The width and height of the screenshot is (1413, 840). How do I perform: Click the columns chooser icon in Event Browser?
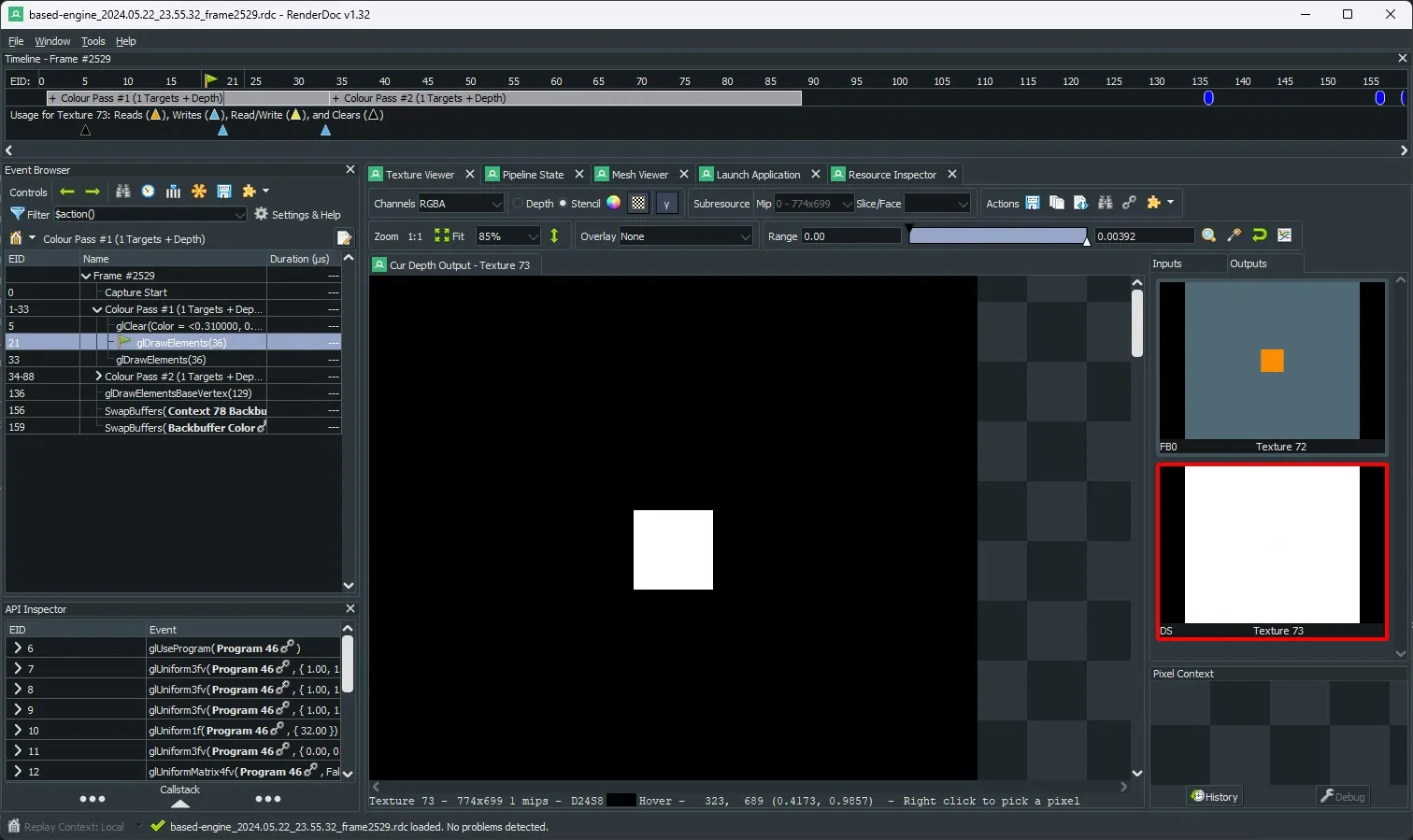[x=173, y=192]
